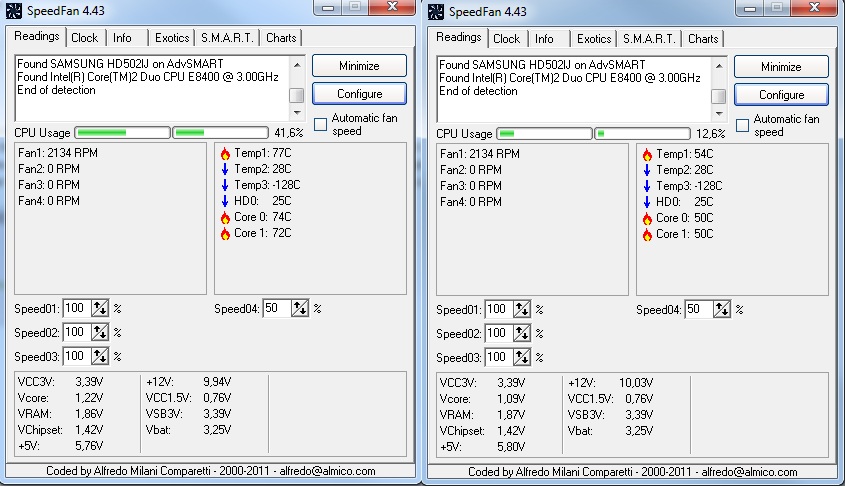Open the Clock tab in right window
The width and height of the screenshot is (846, 487).
point(507,39)
